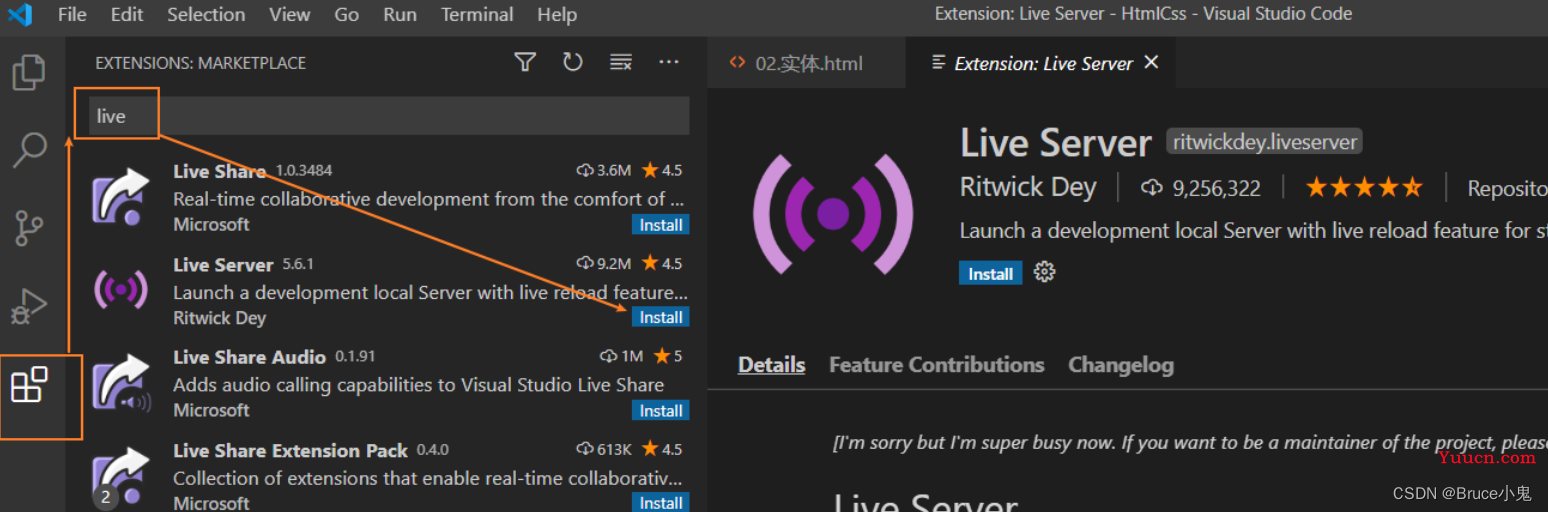Select the Details tab
This screenshot has width=1548, height=512.
click(771, 365)
